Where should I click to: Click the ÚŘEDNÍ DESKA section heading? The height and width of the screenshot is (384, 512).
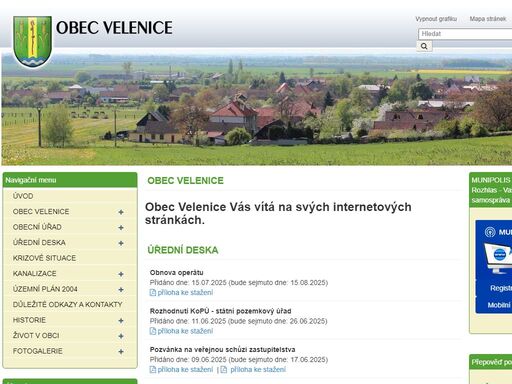183,250
